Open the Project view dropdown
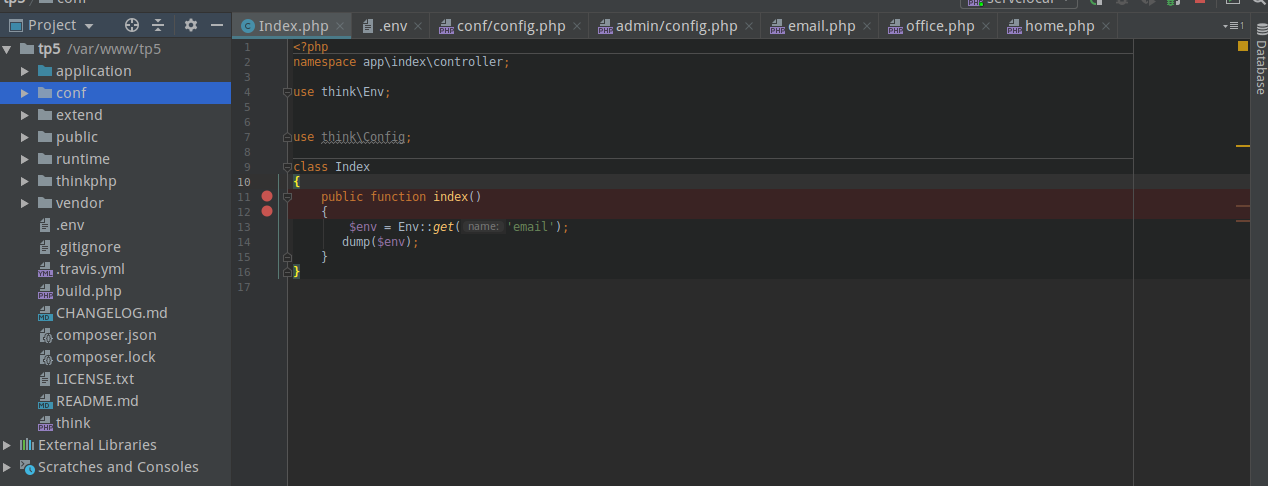Viewport: 1268px width, 486px height. pos(60,25)
